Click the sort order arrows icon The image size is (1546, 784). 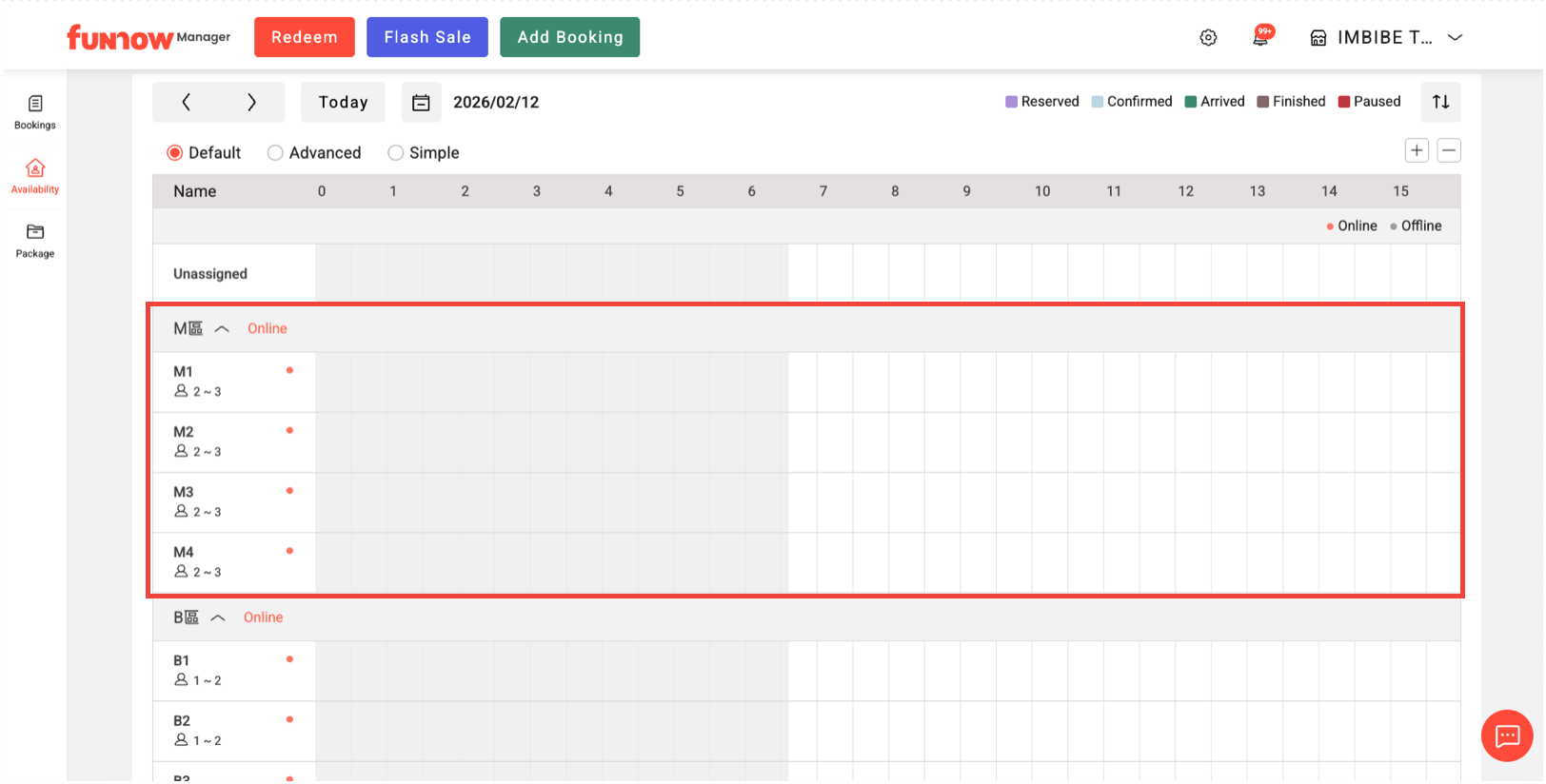click(1440, 102)
